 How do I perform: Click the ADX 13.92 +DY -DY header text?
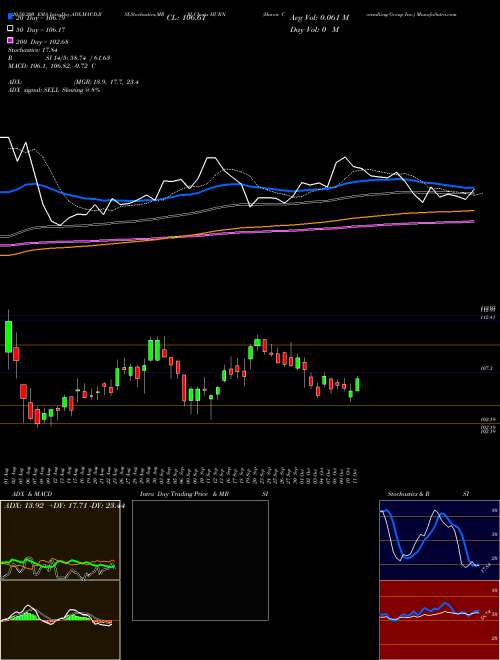[x=64, y=504]
